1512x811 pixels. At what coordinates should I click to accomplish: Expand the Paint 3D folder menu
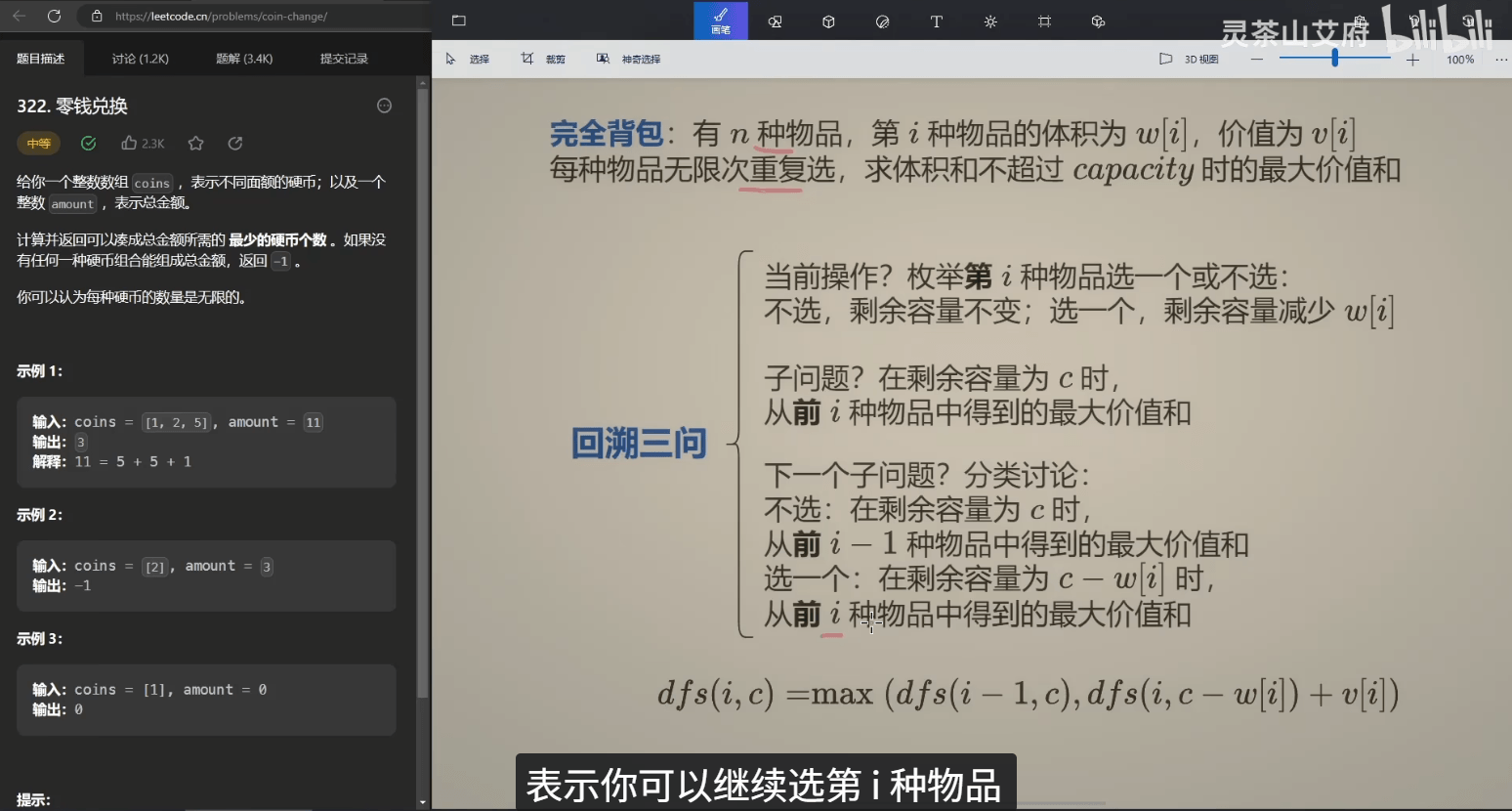coord(459,21)
